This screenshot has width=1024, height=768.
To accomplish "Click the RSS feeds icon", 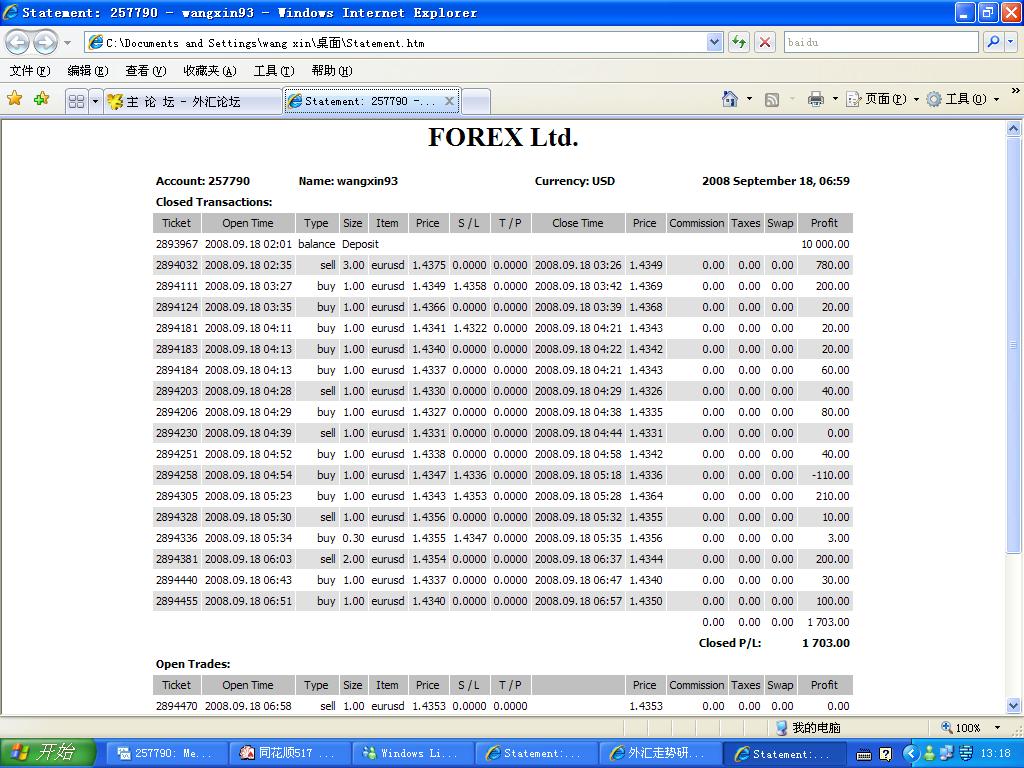I will coord(772,99).
